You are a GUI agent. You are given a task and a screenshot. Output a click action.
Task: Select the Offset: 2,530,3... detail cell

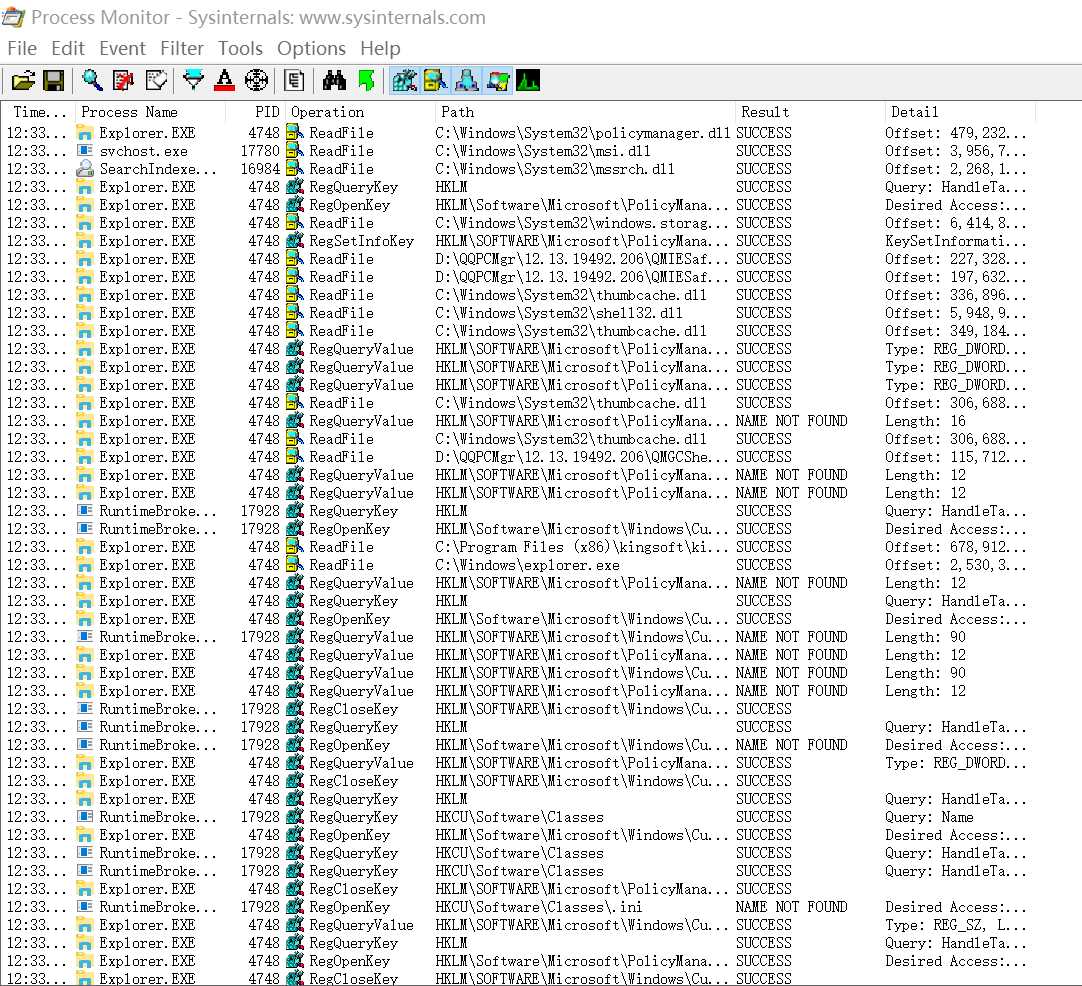click(x=956, y=565)
